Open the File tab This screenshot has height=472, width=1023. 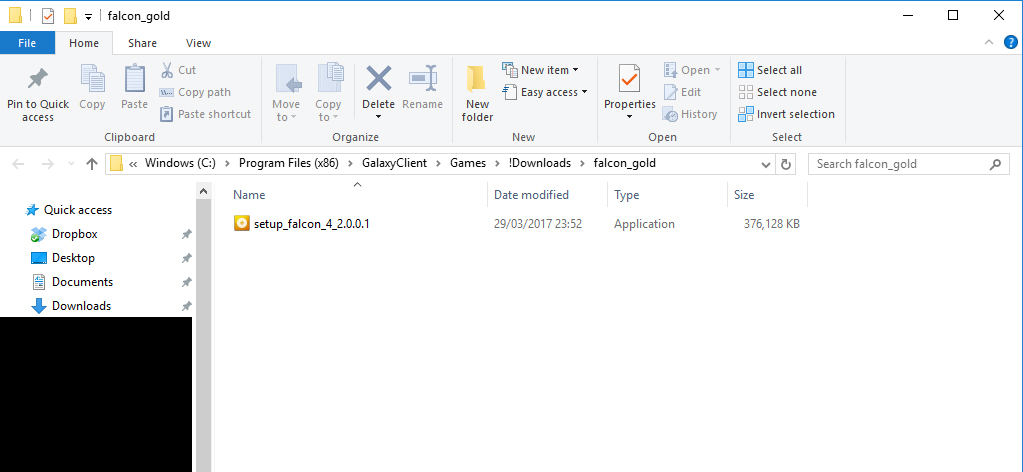click(27, 43)
